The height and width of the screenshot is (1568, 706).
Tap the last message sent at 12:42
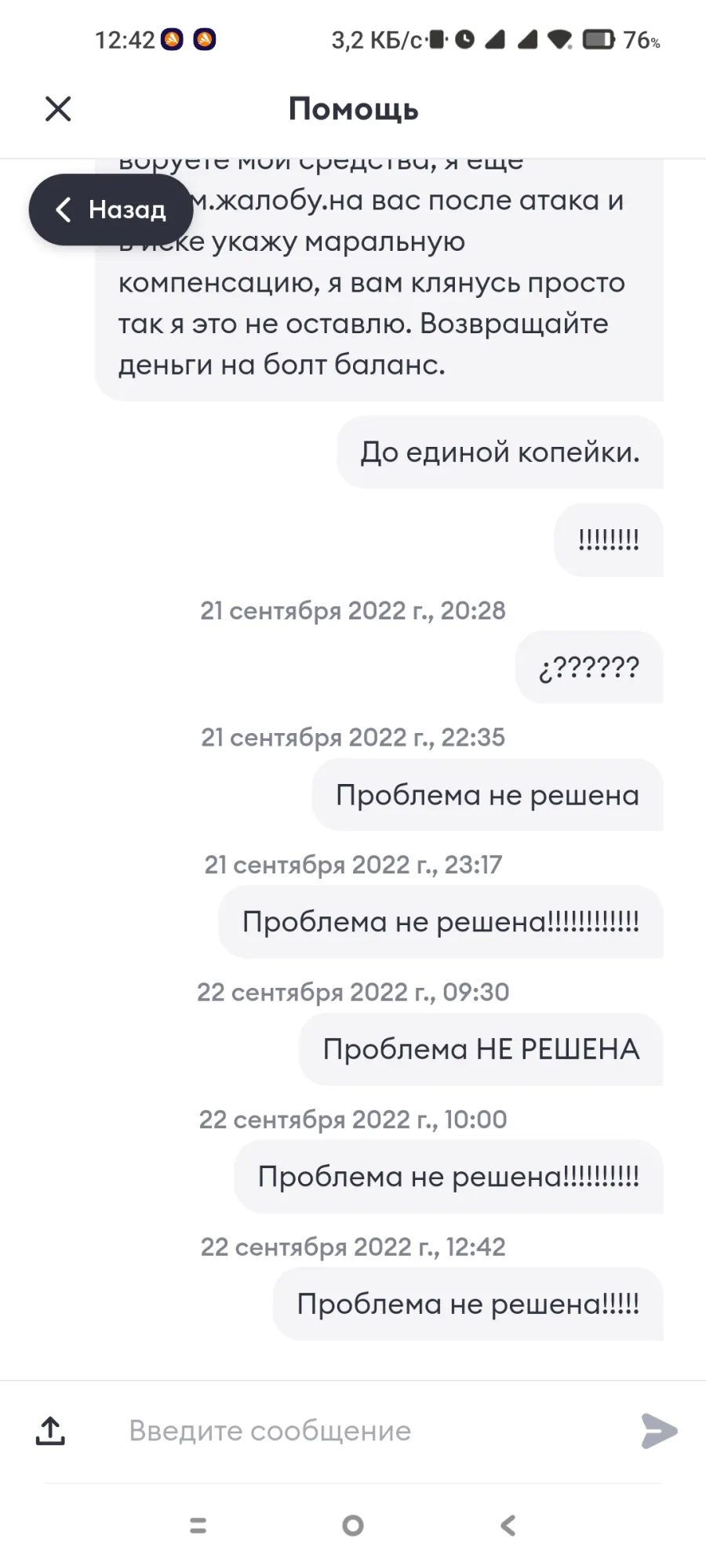(x=468, y=1304)
